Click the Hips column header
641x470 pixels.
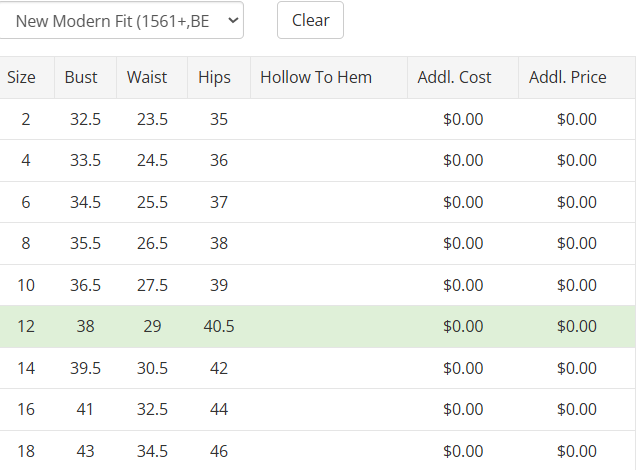[214, 78]
